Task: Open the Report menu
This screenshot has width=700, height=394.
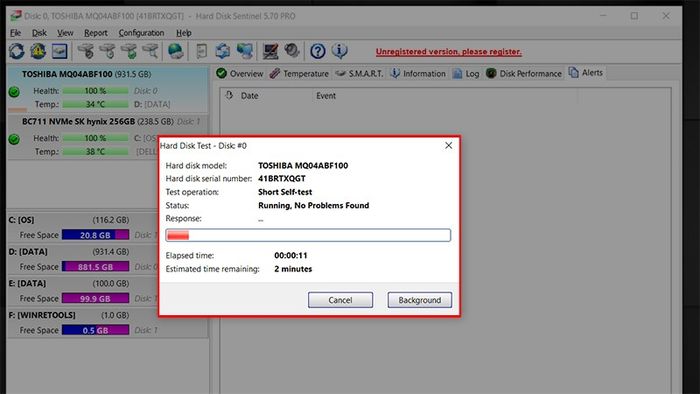Action: 96,33
